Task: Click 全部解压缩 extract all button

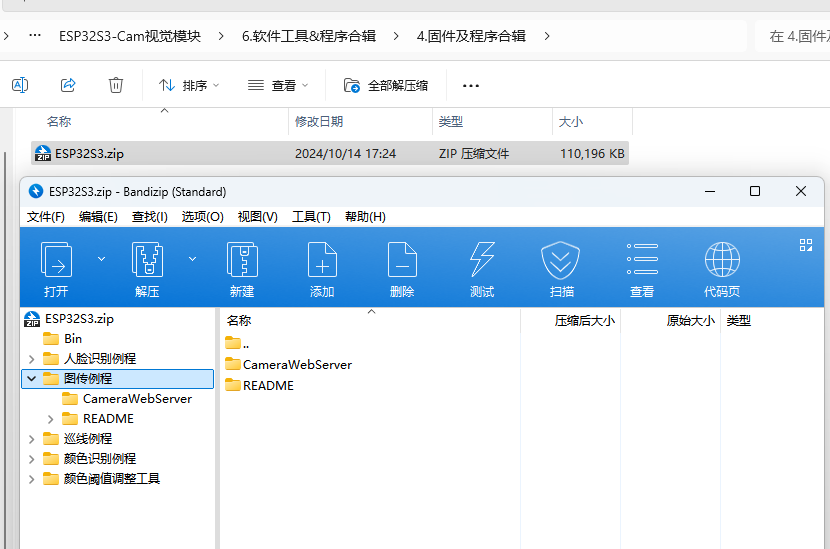Action: point(386,85)
